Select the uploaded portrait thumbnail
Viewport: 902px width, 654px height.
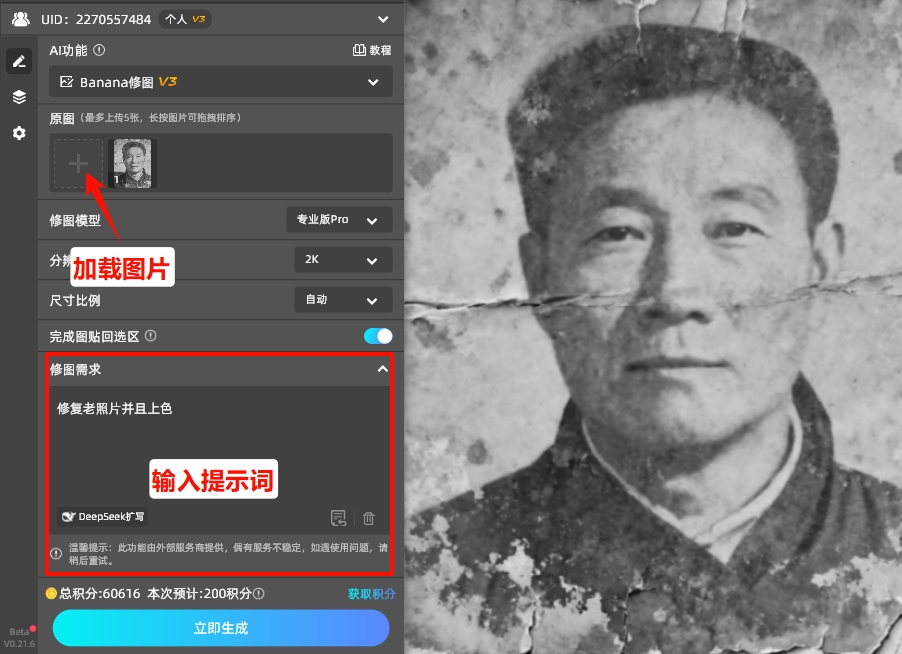click(x=131, y=163)
